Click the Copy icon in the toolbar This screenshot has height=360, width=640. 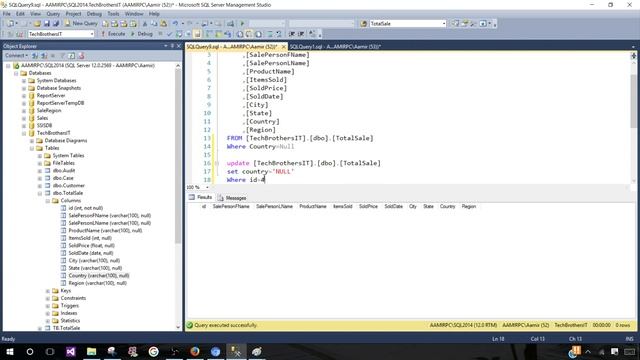pyautogui.click(x=154, y=24)
